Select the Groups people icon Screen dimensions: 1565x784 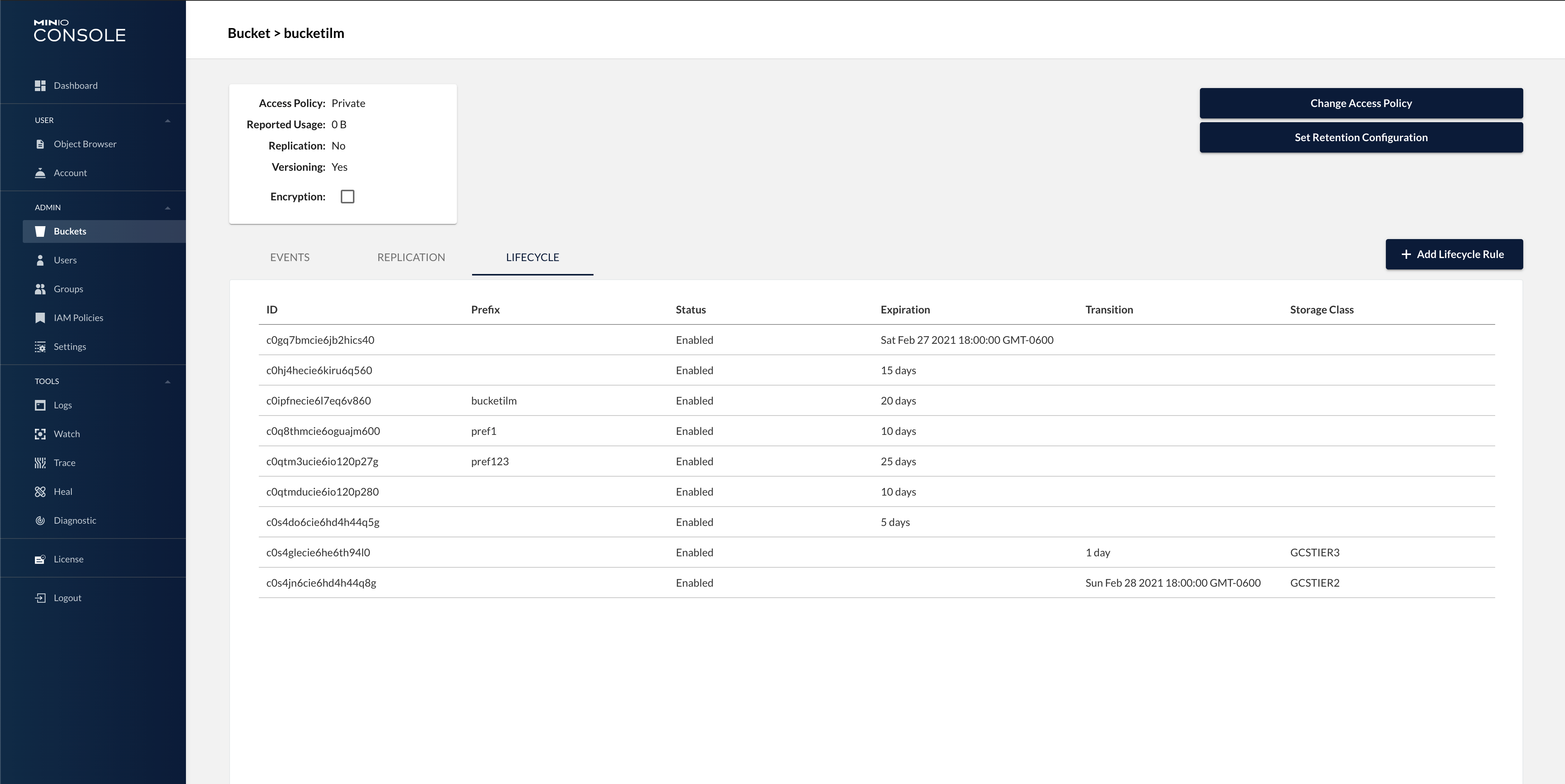pyautogui.click(x=40, y=289)
